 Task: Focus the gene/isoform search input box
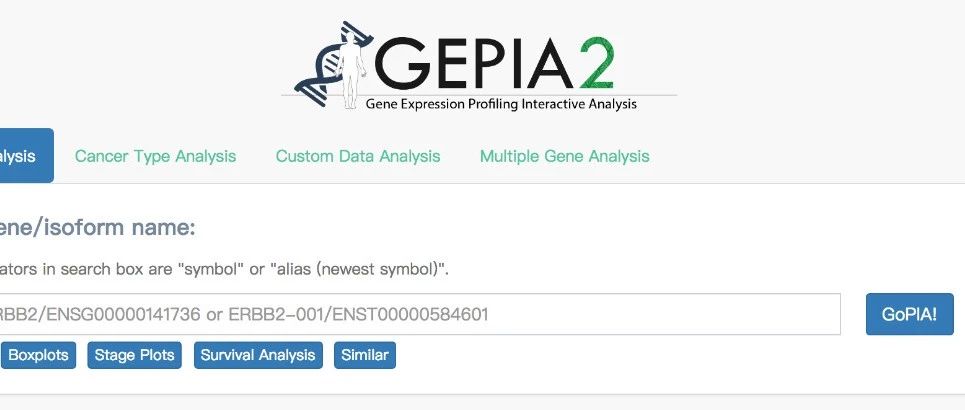[x=418, y=315]
